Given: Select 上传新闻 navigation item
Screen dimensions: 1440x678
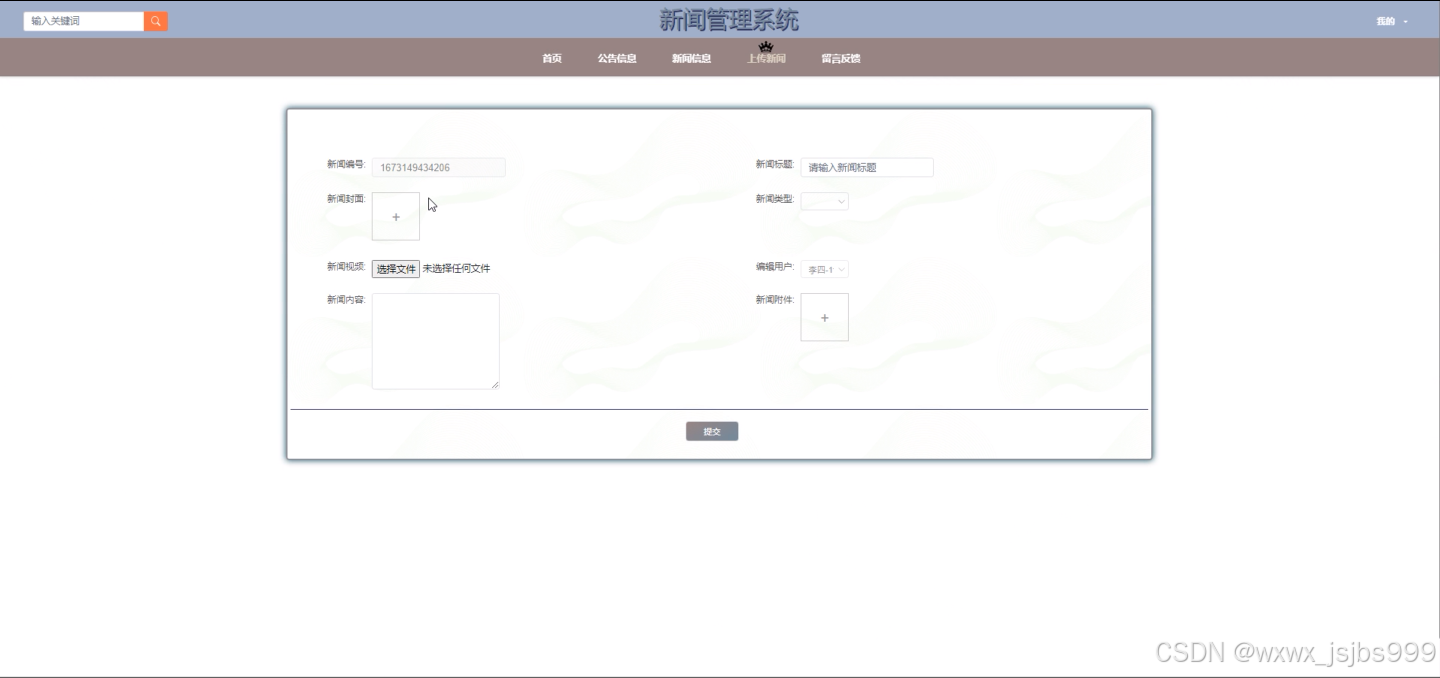Looking at the screenshot, I should [766, 58].
